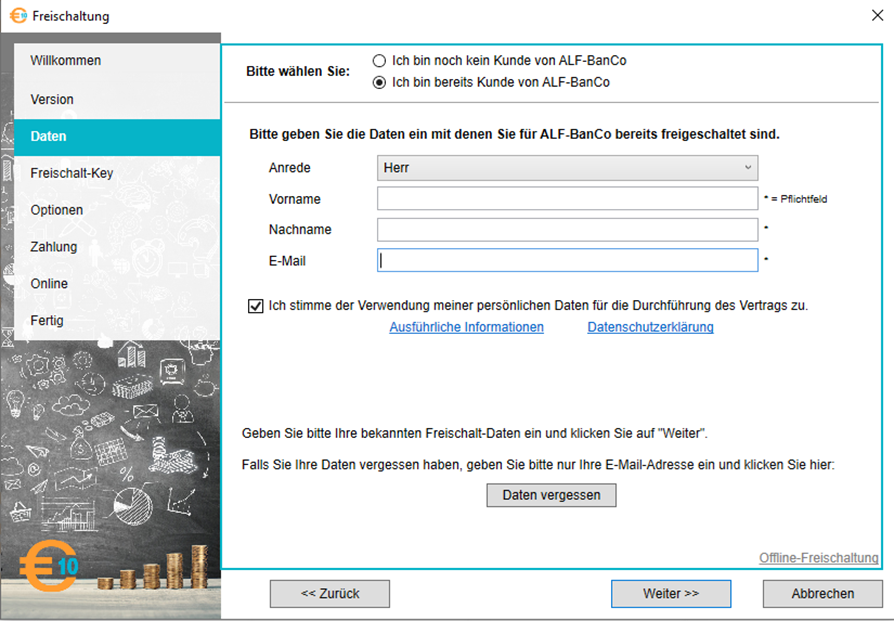
Task: Select the Online step in sidebar
Action: pyautogui.click(x=117, y=284)
